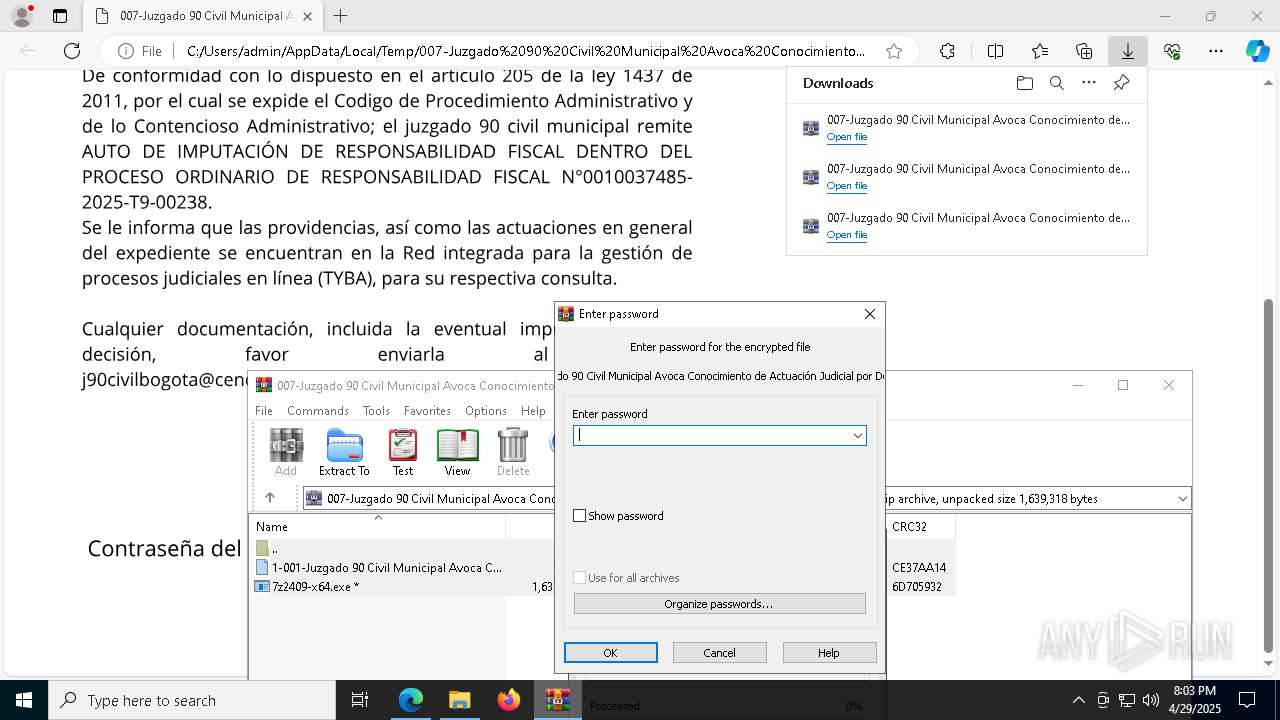The width and height of the screenshot is (1280, 720).
Task: Open file link for second download
Action: [x=847, y=186]
